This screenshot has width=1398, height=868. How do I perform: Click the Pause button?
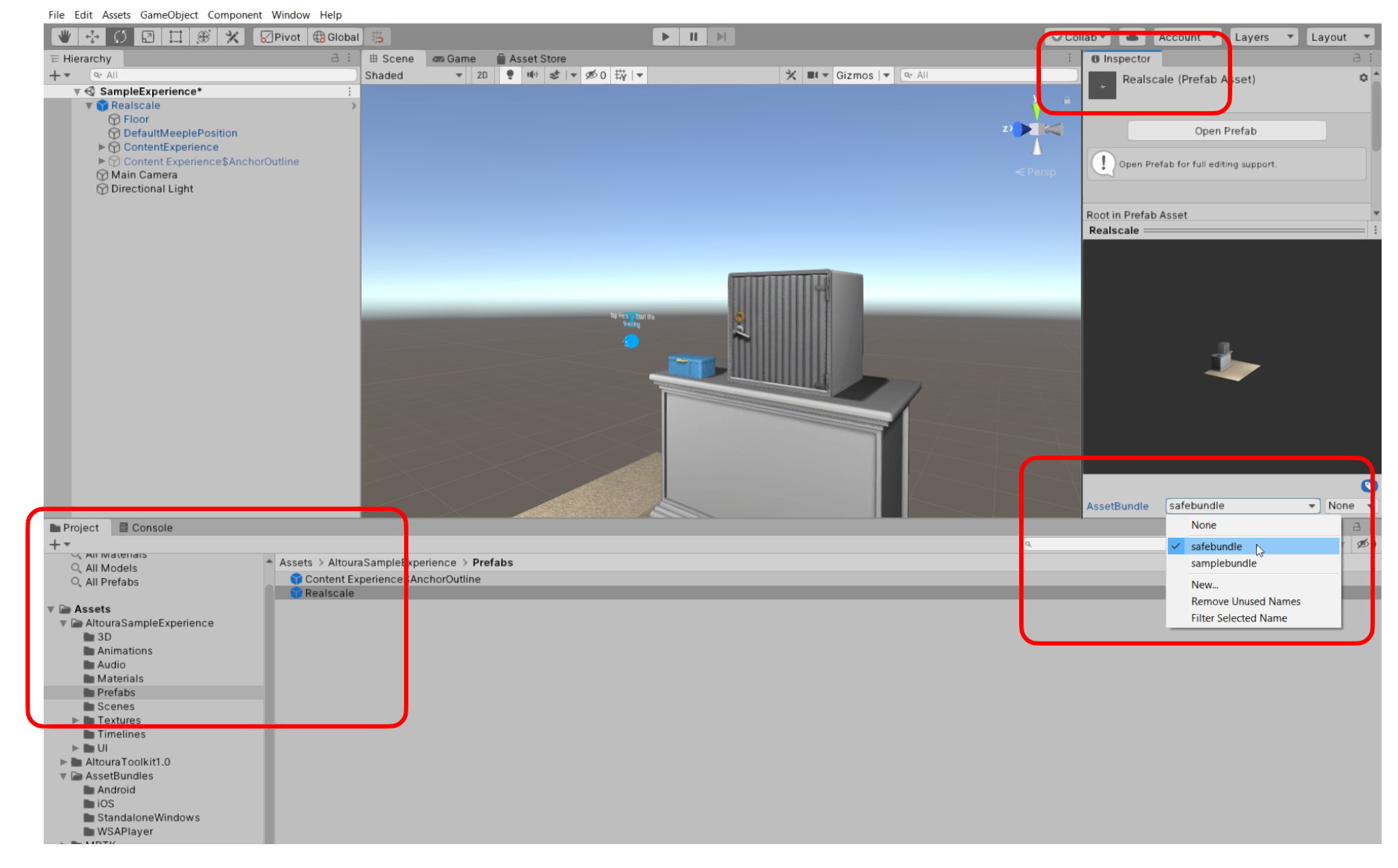coord(694,37)
